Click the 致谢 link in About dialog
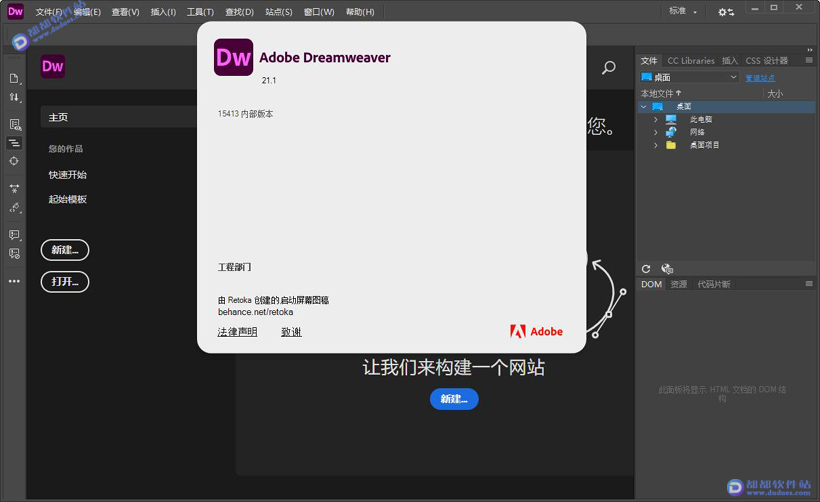Image resolution: width=820 pixels, height=502 pixels. [x=291, y=332]
